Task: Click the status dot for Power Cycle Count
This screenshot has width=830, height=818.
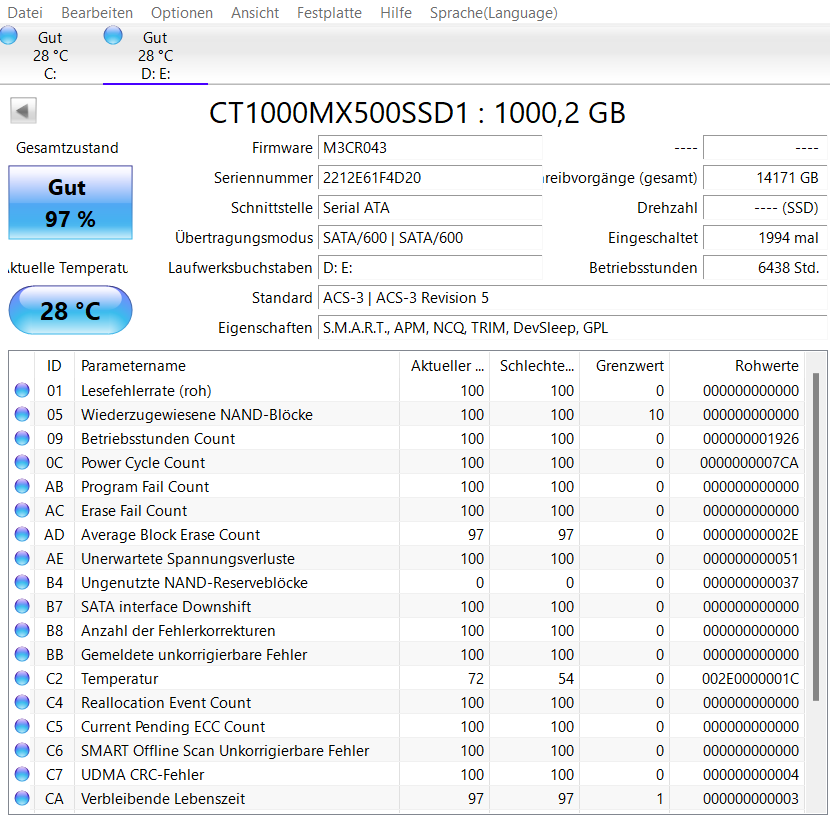Action: point(22,462)
